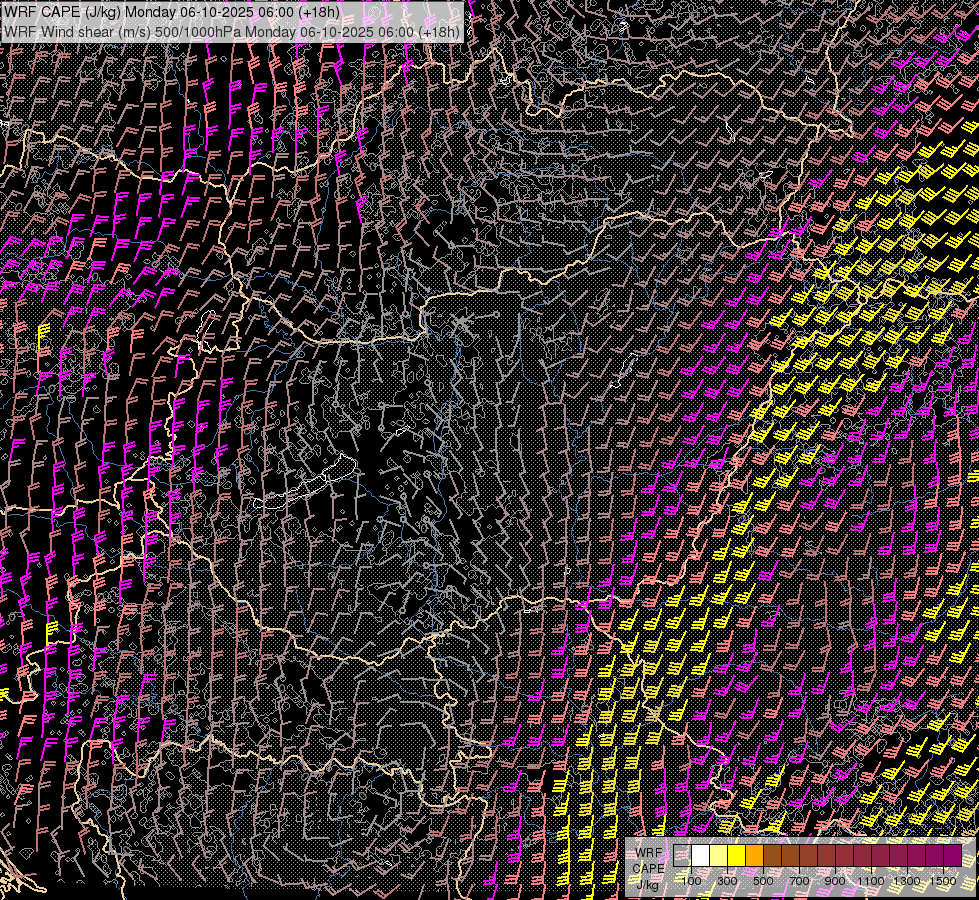Image resolution: width=979 pixels, height=900 pixels.
Task: Select the 1100 tick label in the legend
Action: pyautogui.click(x=871, y=880)
